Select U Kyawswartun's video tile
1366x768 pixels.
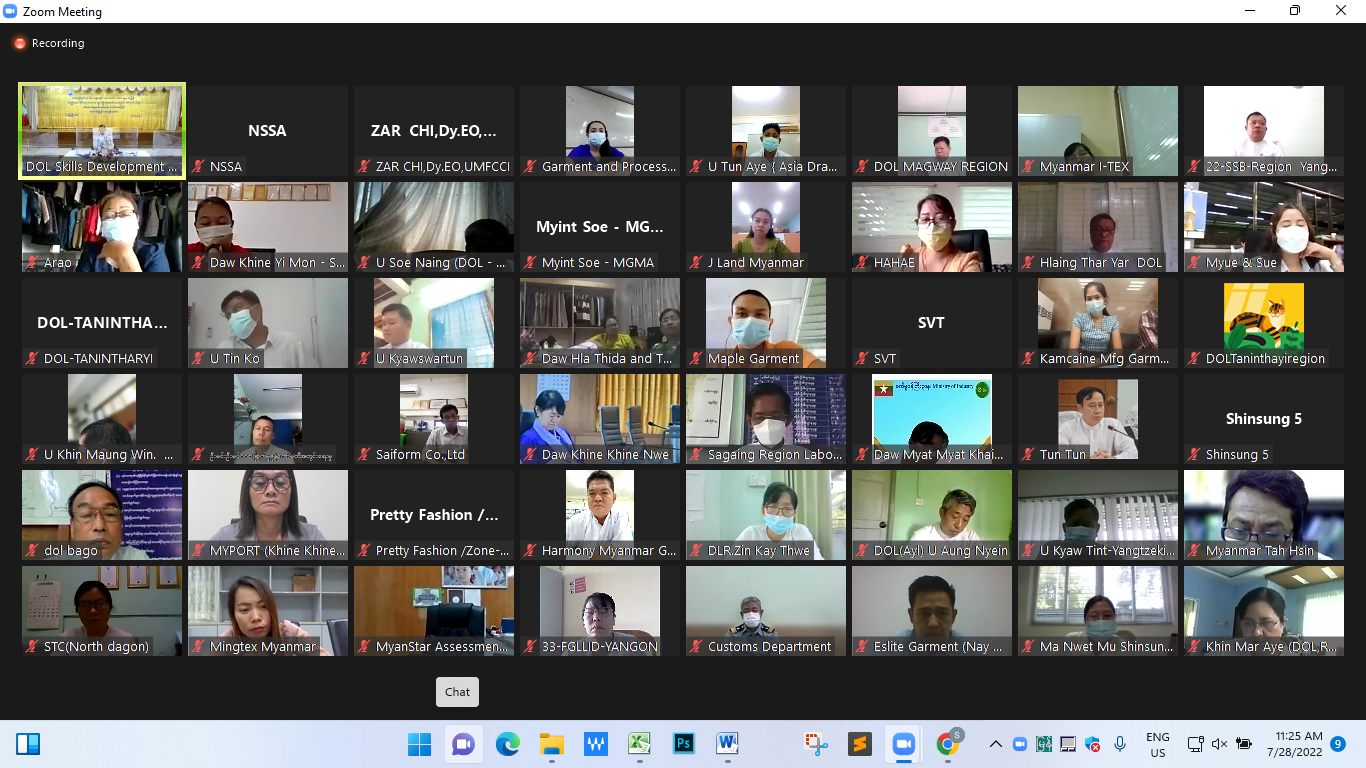tap(434, 323)
